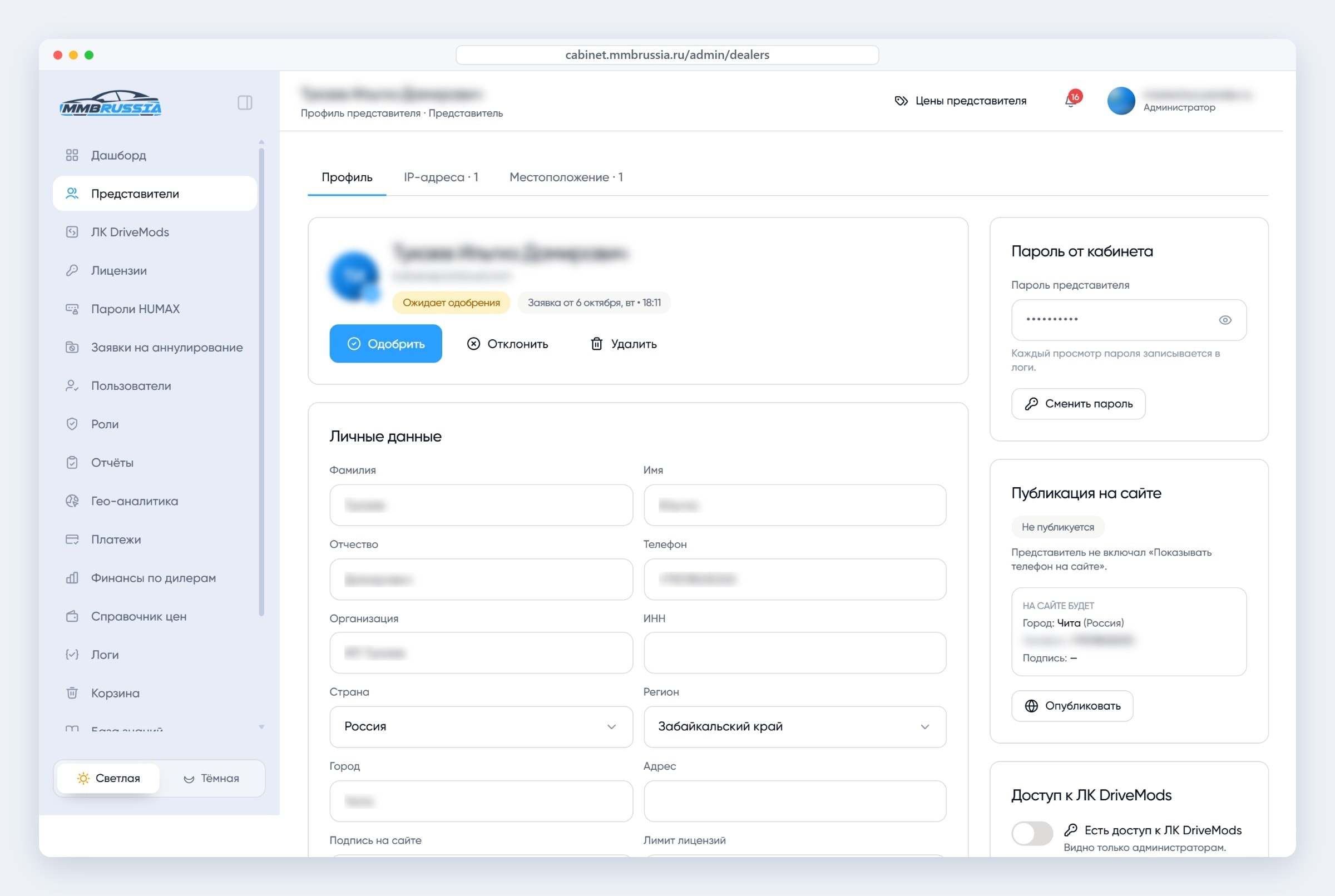Click the Сменить пароль button

(x=1078, y=403)
